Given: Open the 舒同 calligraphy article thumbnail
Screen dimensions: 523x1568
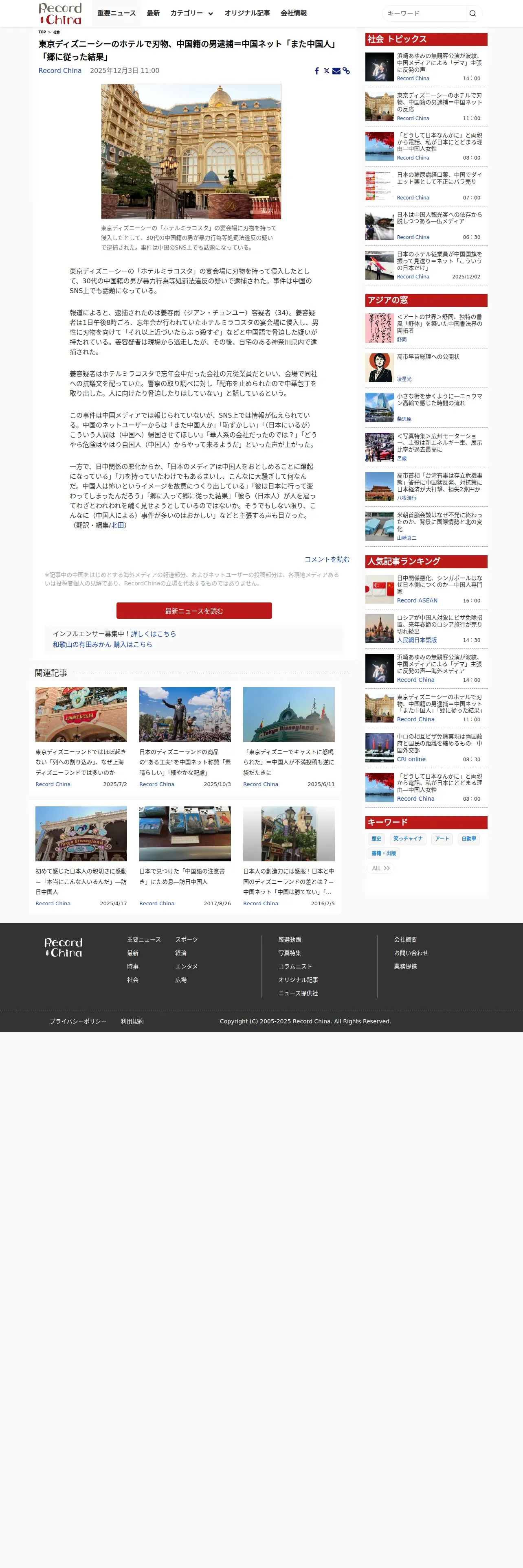Looking at the screenshot, I should (379, 328).
